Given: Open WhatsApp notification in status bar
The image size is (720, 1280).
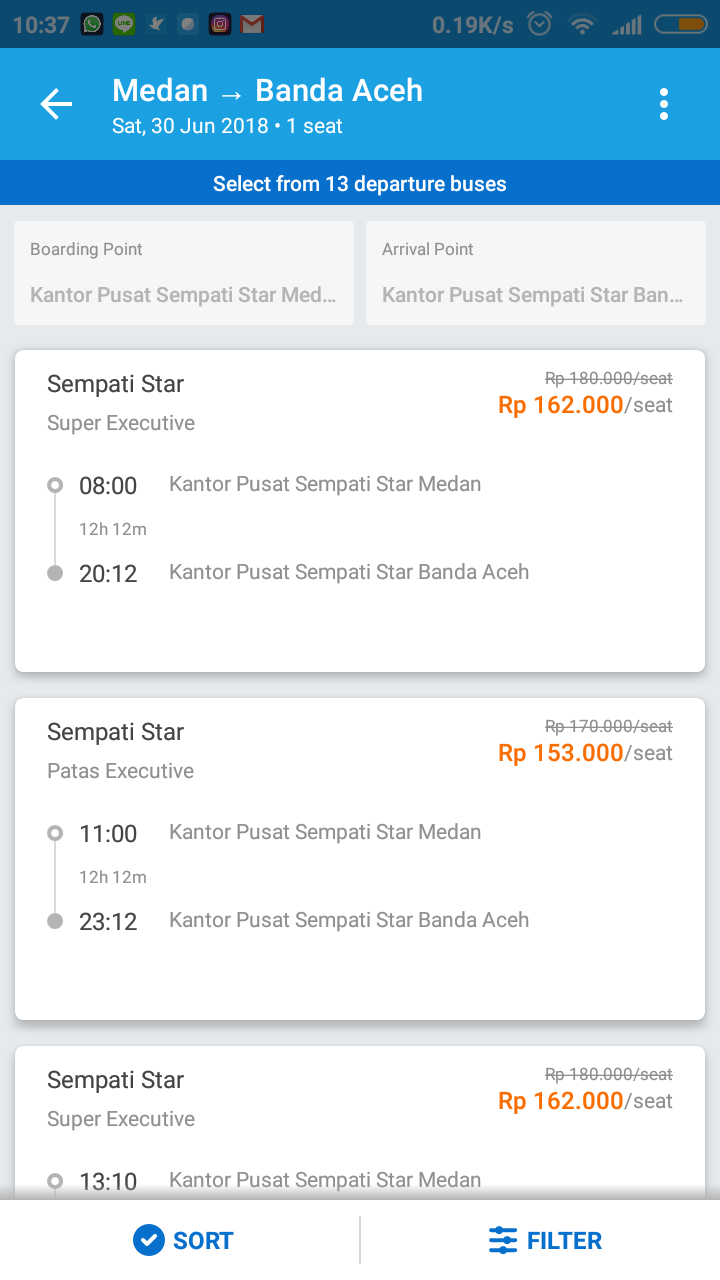Looking at the screenshot, I should 92,24.
